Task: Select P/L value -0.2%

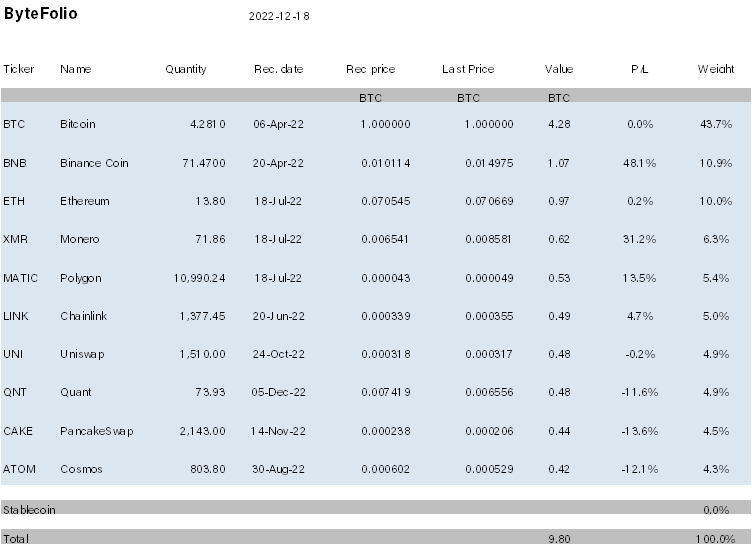Action: [640, 354]
